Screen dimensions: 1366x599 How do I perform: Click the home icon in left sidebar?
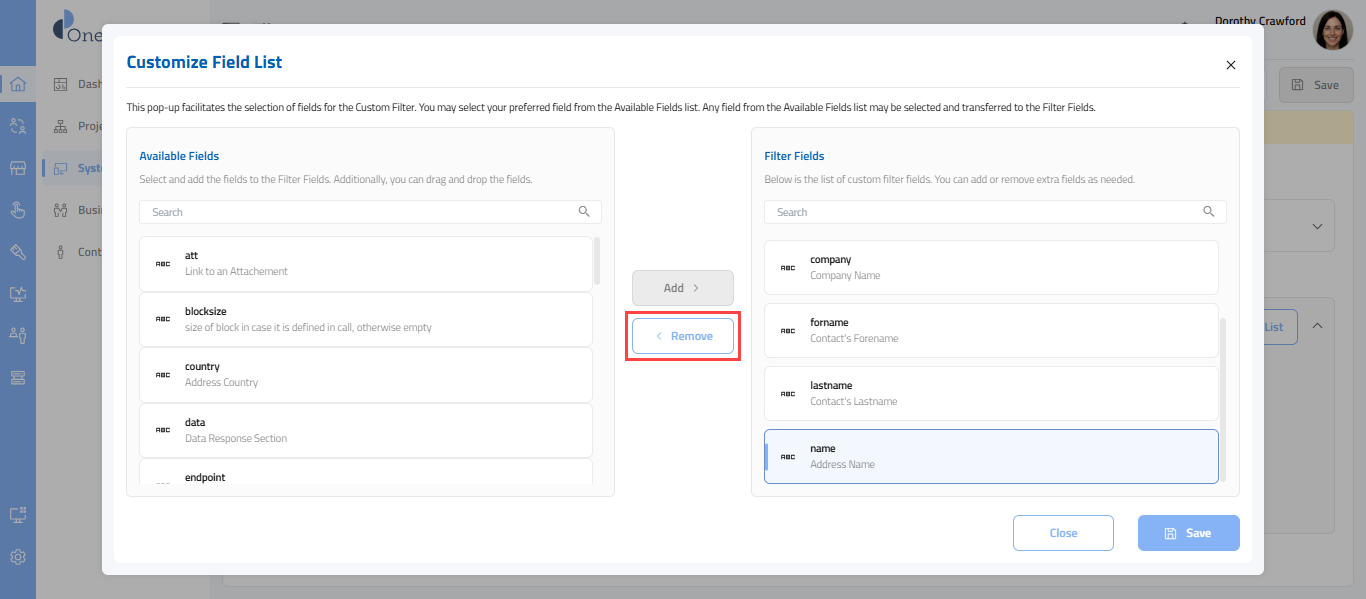point(18,84)
